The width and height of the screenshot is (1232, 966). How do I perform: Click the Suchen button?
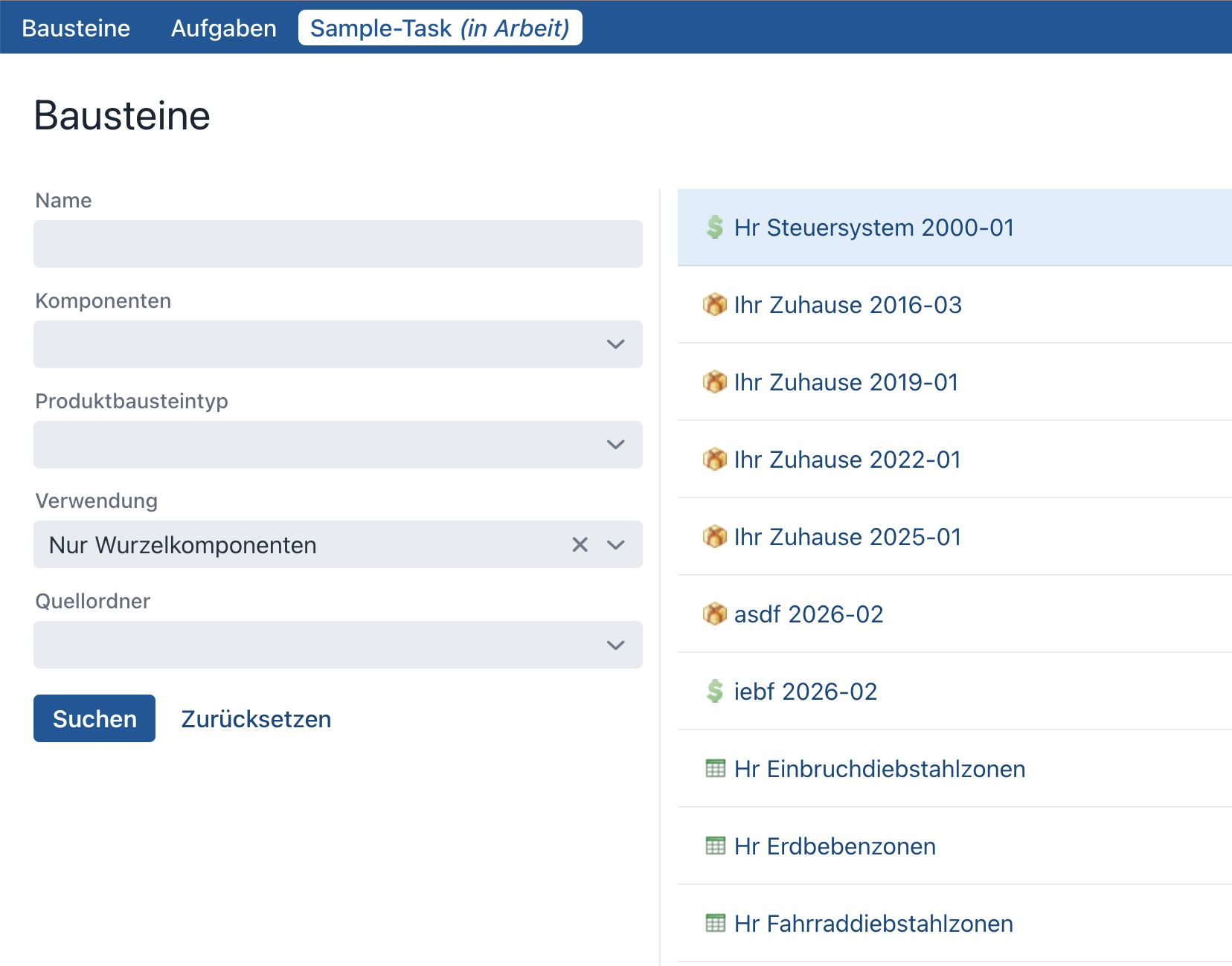94,718
